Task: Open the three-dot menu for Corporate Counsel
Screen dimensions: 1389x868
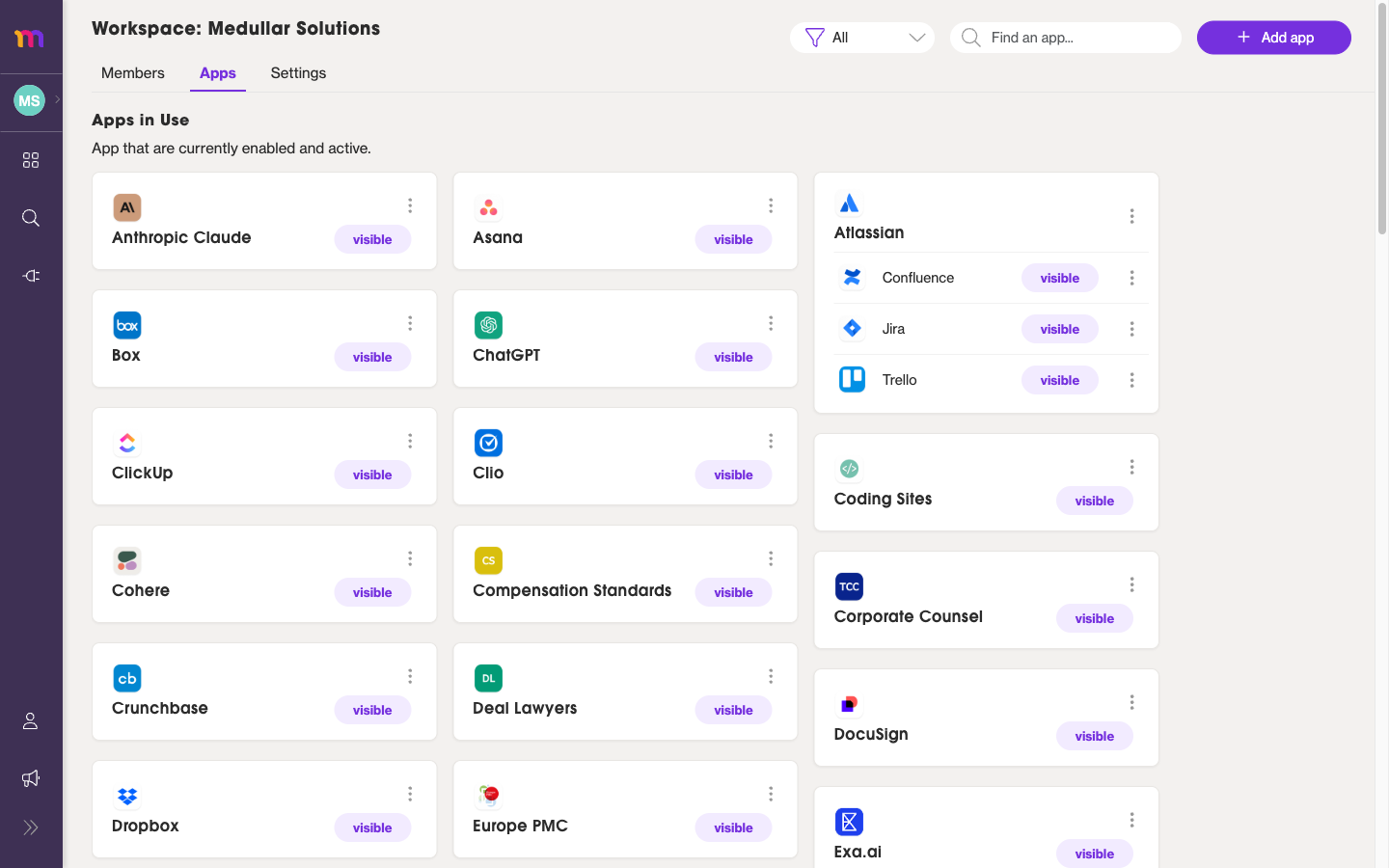Action: (1131, 584)
